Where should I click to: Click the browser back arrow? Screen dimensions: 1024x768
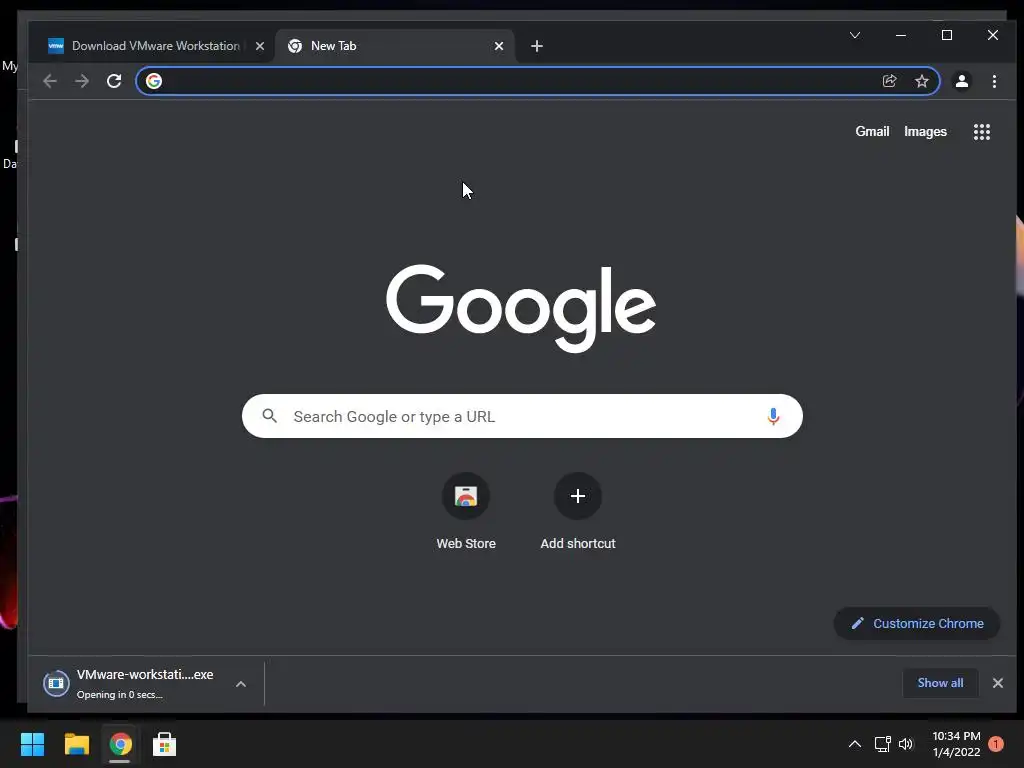tap(50, 81)
